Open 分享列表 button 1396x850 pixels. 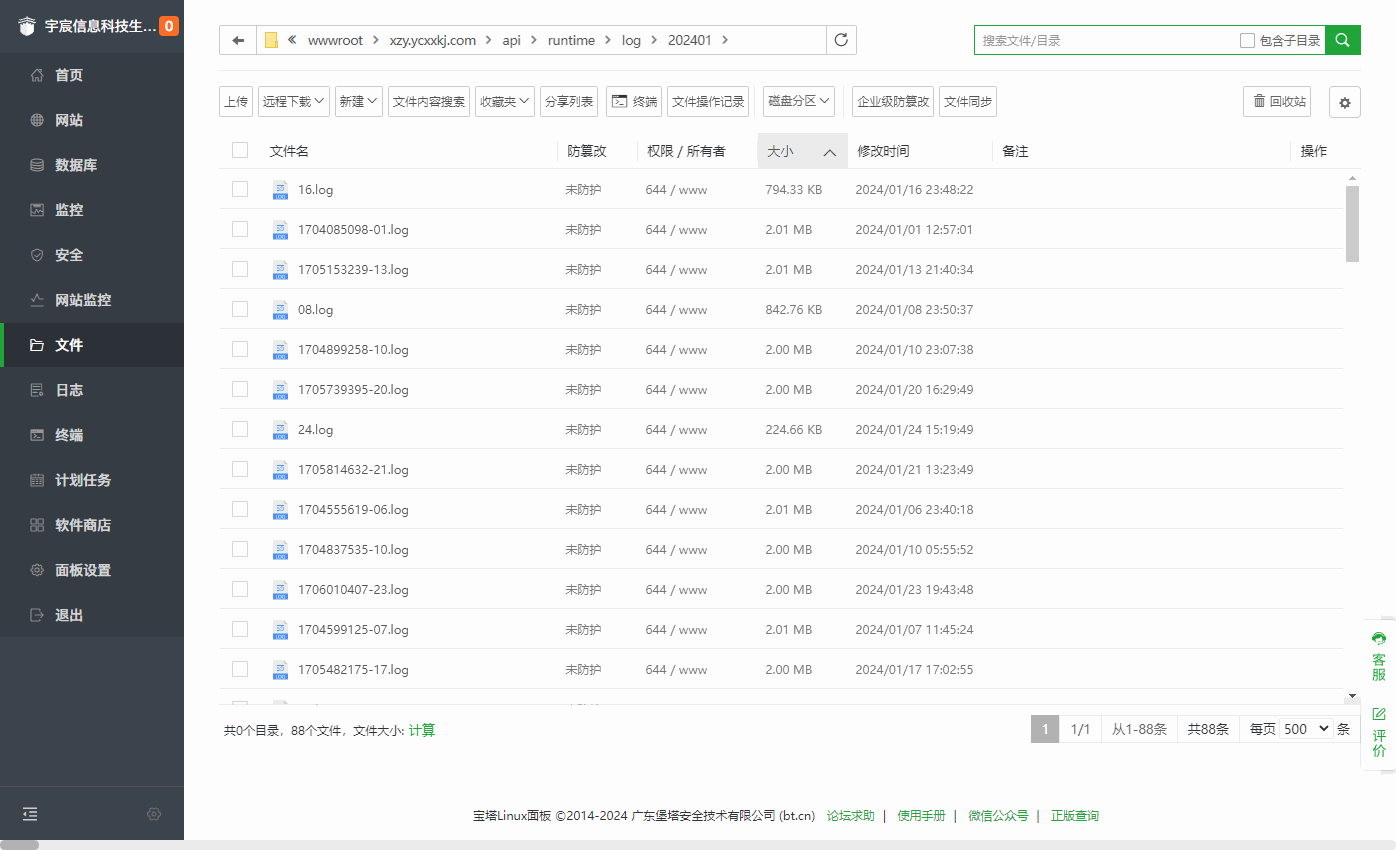[569, 101]
